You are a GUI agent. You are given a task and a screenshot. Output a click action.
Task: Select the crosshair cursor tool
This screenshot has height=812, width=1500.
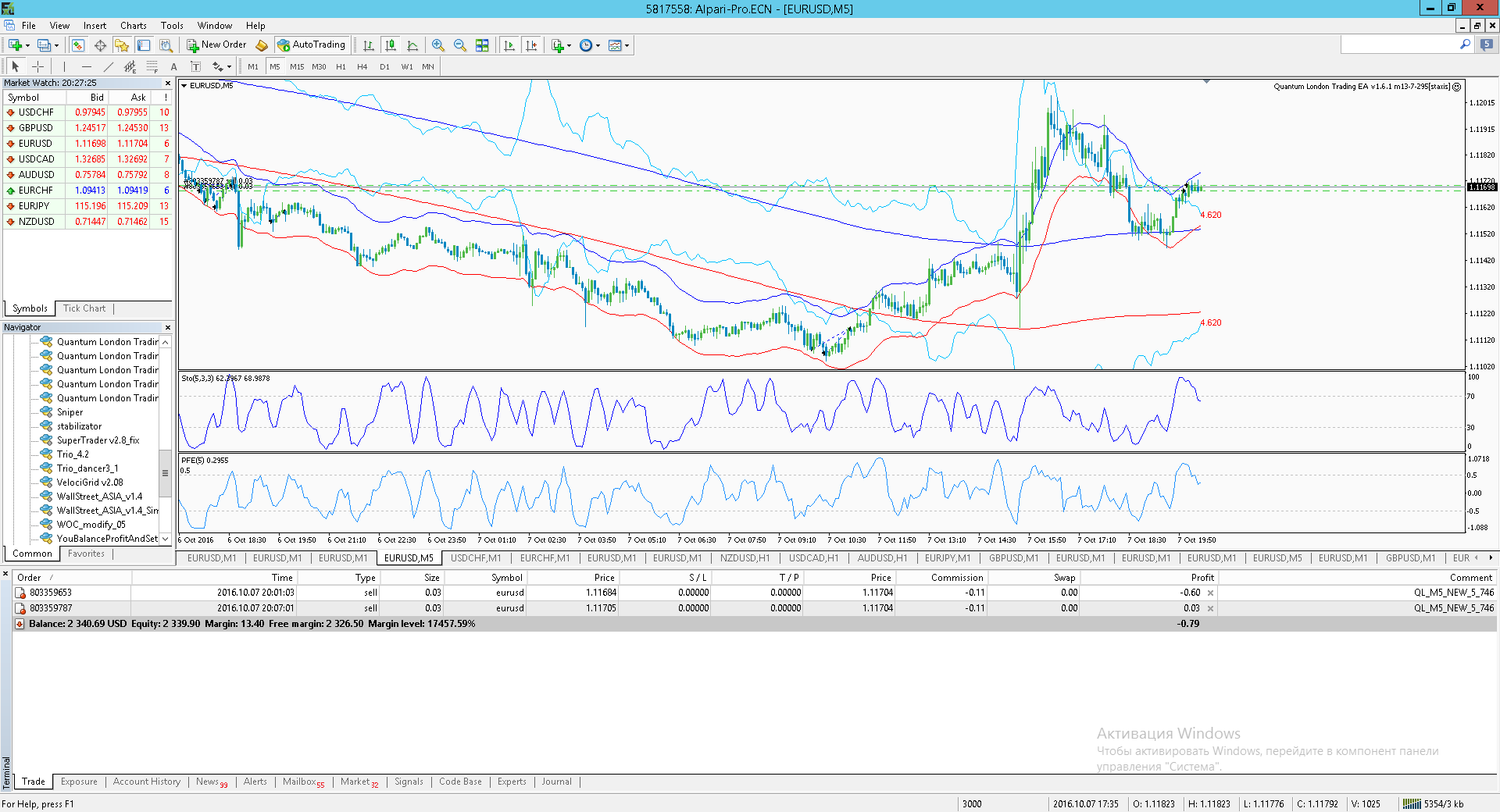coord(37,66)
